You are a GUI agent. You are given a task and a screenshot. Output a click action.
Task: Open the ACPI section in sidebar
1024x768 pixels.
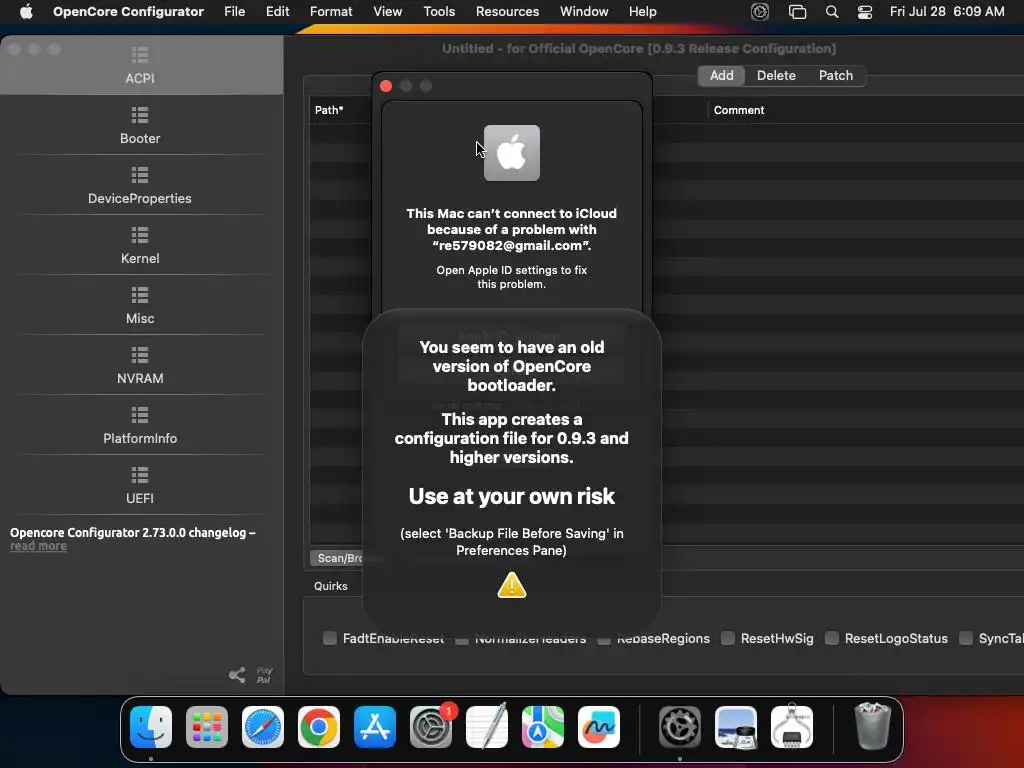click(x=140, y=65)
